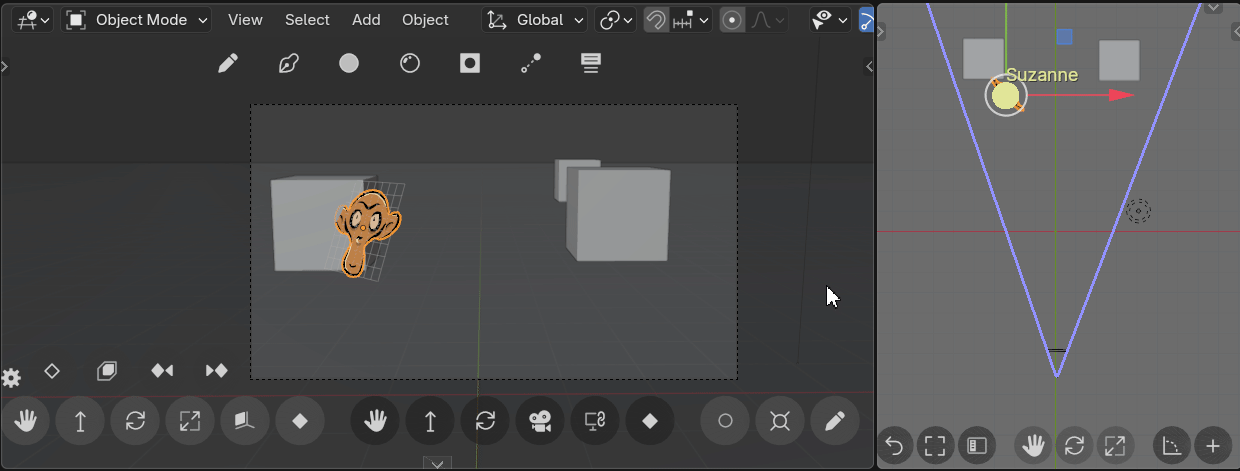Jump to the previous keyframe icon

pyautogui.click(x=162, y=371)
